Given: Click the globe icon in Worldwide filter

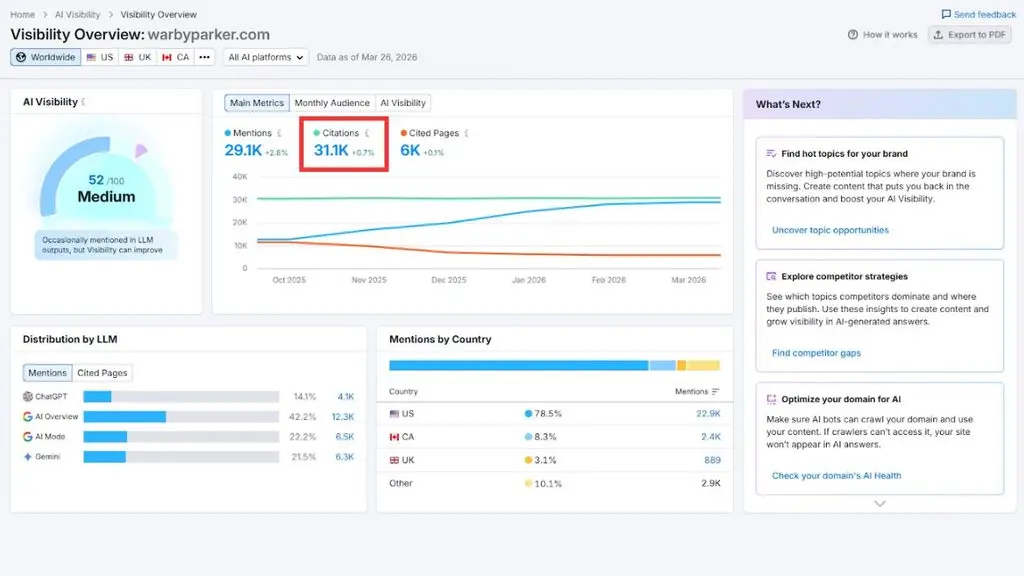Looking at the screenshot, I should (21, 57).
